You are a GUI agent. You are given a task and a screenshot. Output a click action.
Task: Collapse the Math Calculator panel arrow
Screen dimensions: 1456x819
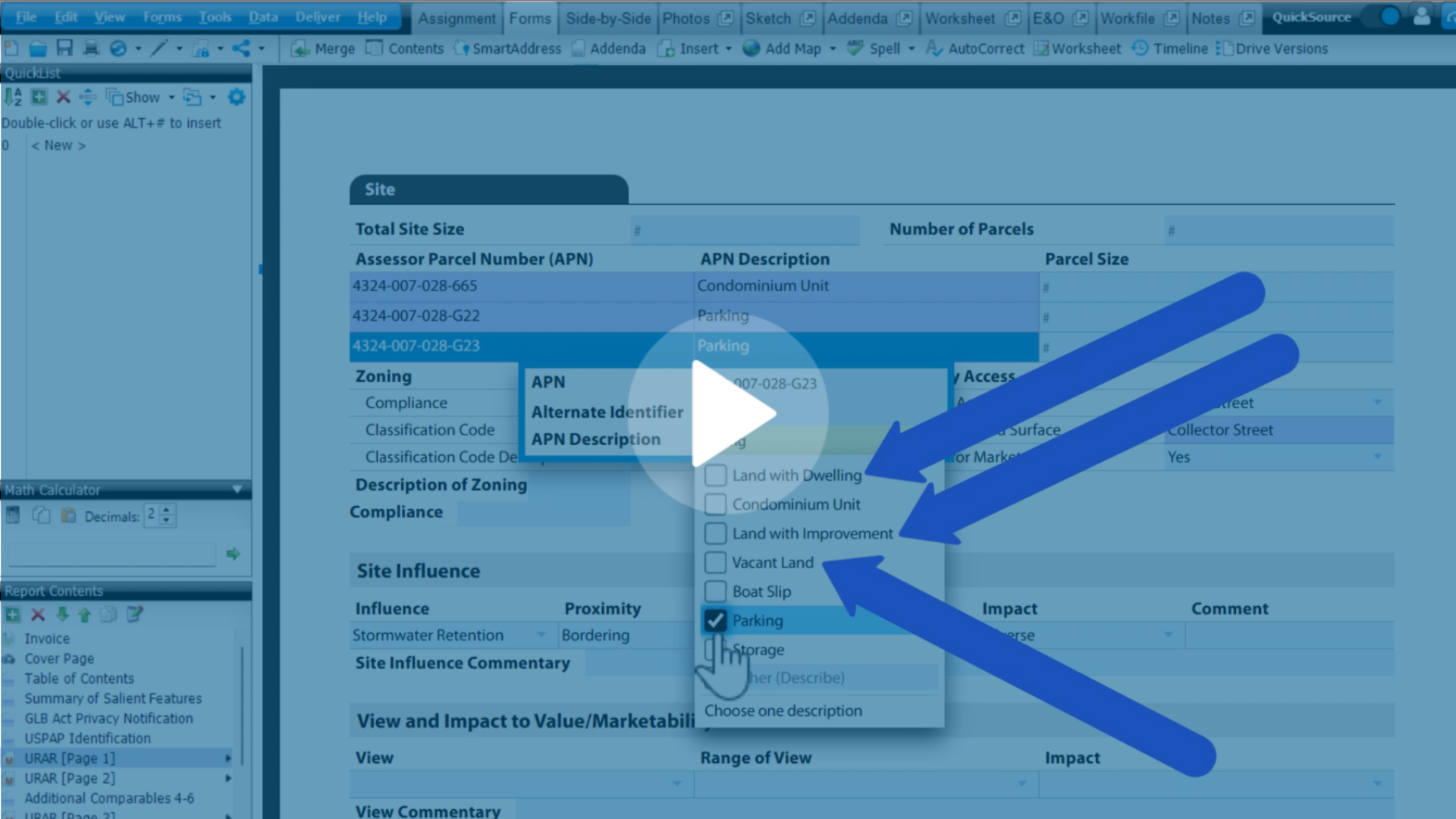237,490
